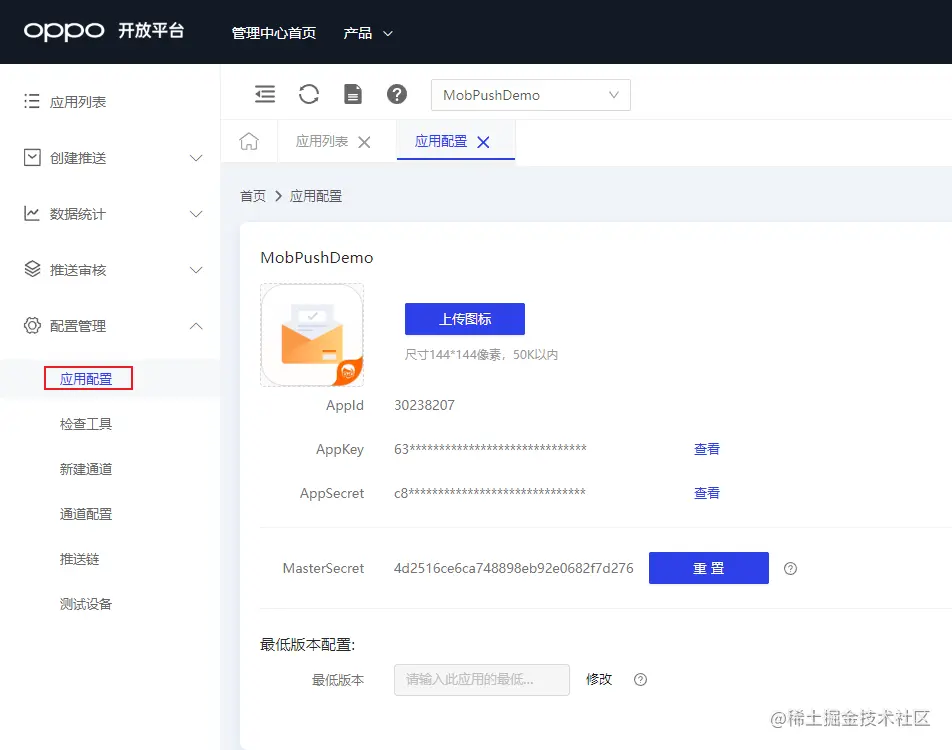Collapse the sidebar using the indent icon
The width and height of the screenshot is (952, 750).
pyautogui.click(x=264, y=94)
